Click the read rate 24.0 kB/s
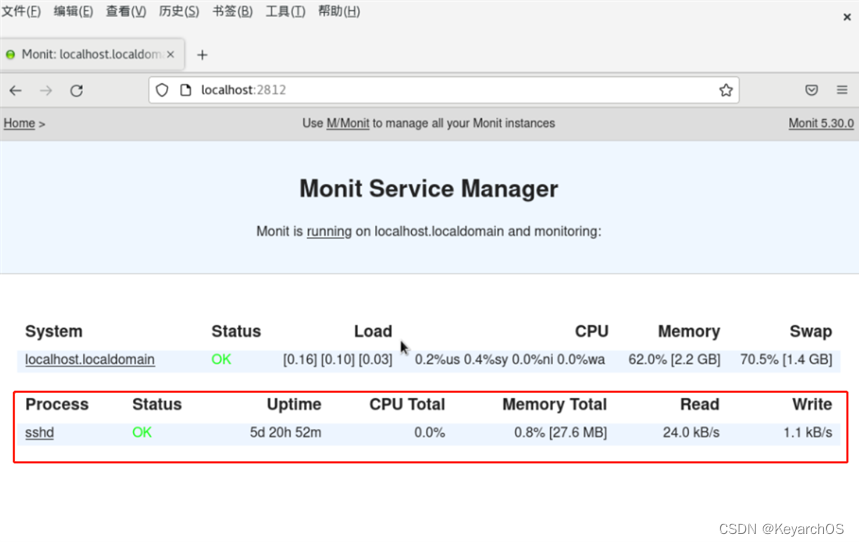The height and width of the screenshot is (546, 859). tap(691, 433)
